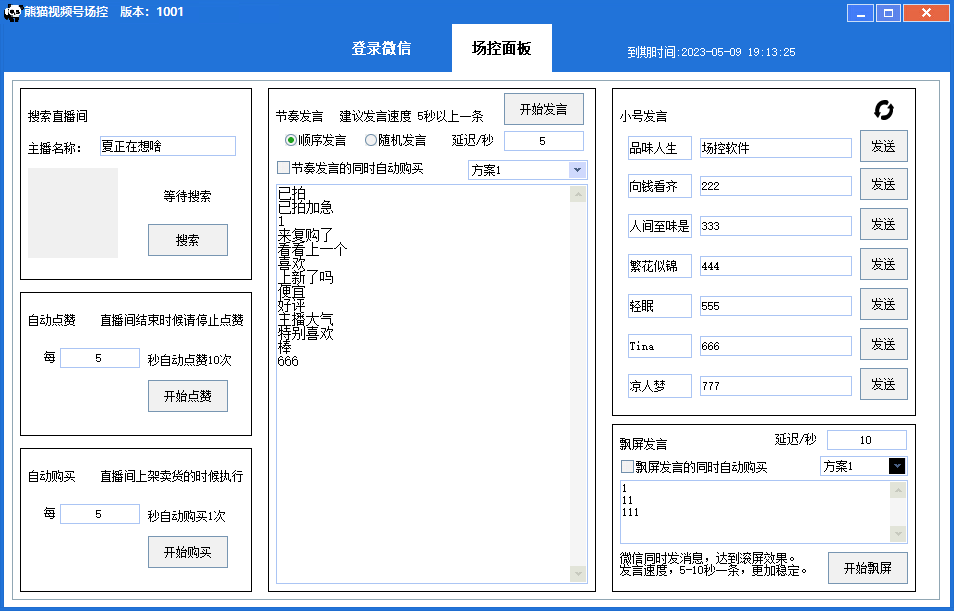Click the 搜索 button to search the streamer
This screenshot has height=611, width=954.
(187, 240)
